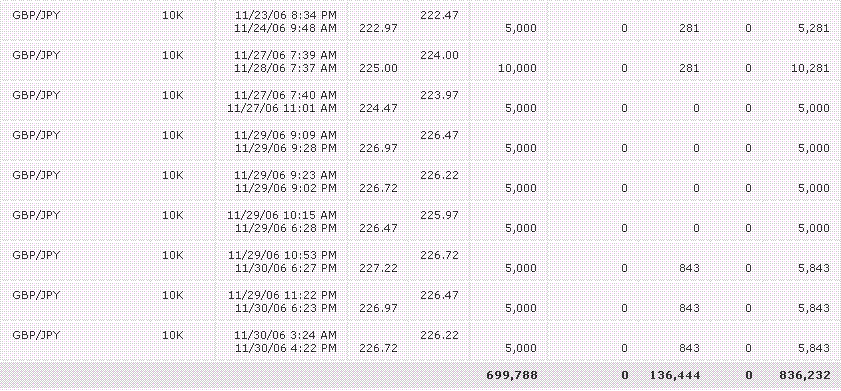Select the 11/29/06 9:02 PM close time
The width and height of the screenshot is (841, 391).
point(286,188)
